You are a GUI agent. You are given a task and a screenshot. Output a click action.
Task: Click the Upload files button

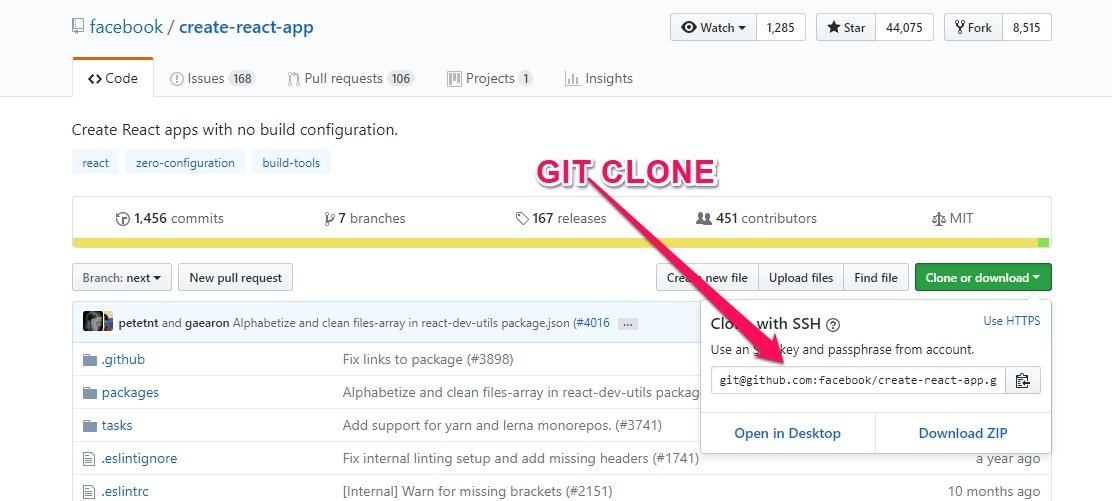801,278
